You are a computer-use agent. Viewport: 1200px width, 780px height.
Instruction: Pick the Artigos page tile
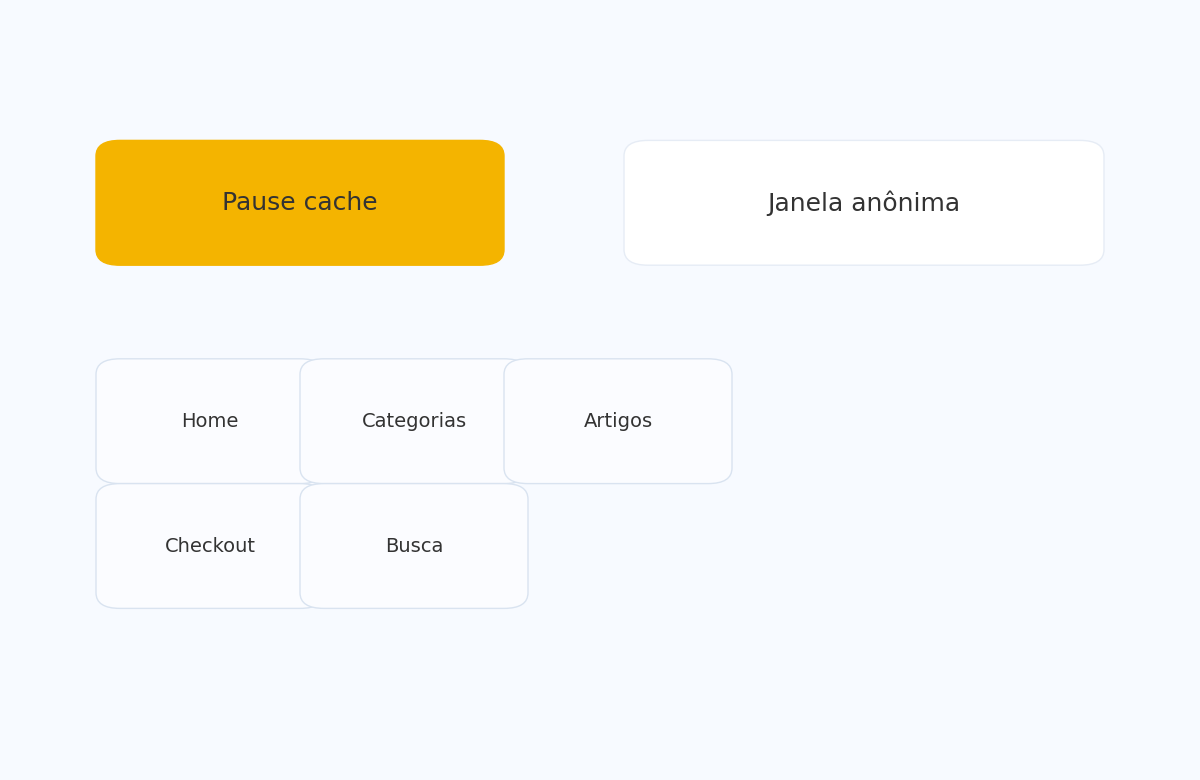click(618, 421)
